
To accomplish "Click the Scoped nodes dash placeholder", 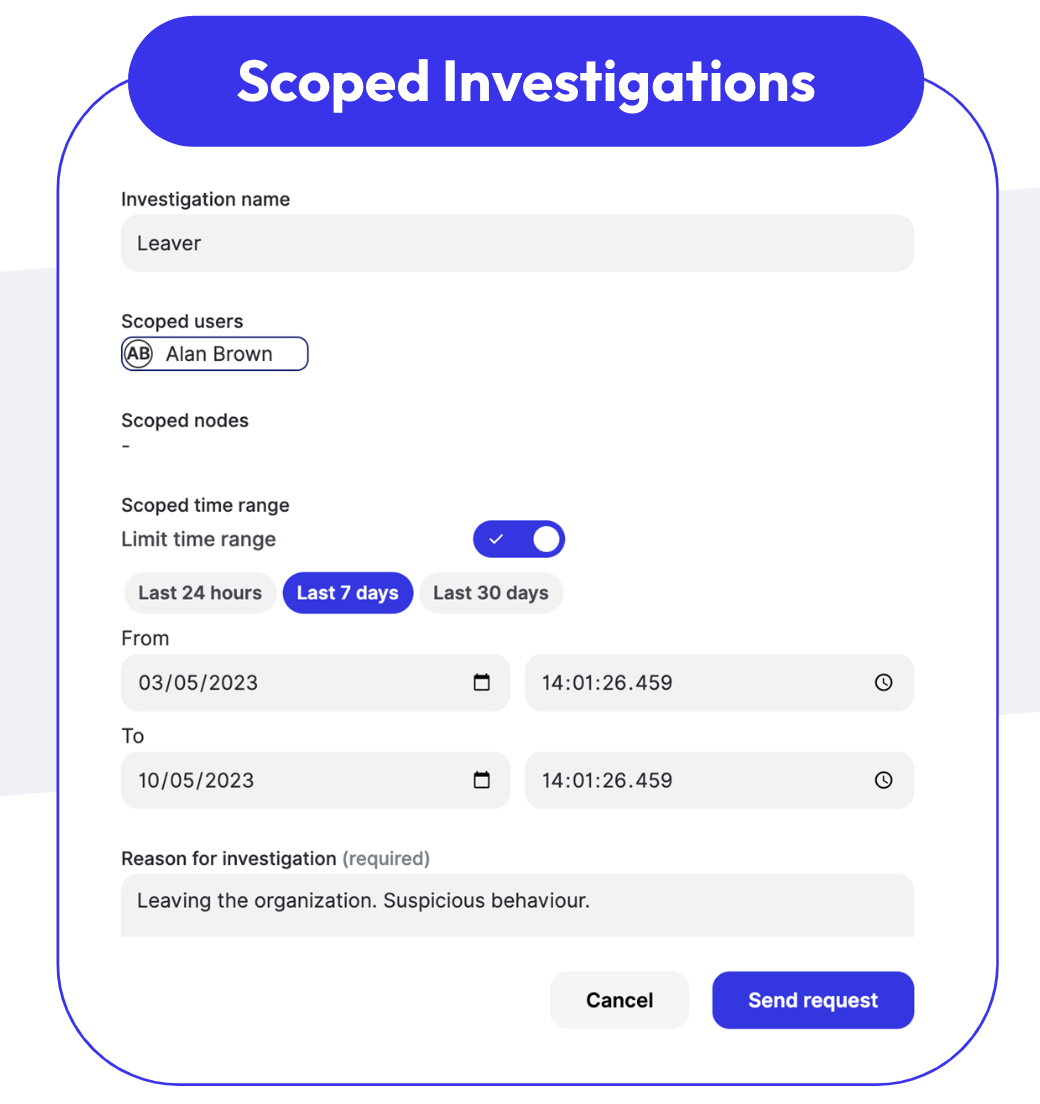I will point(126,446).
